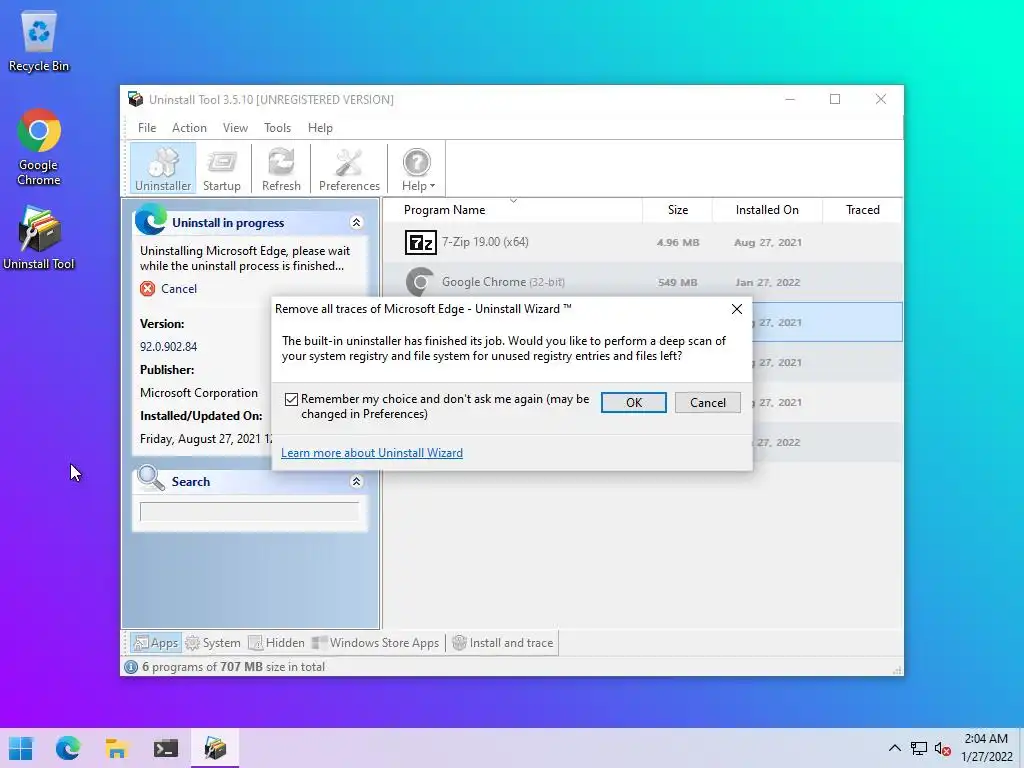Click the Traced column header
Screen dimensions: 1024x768
862,210
